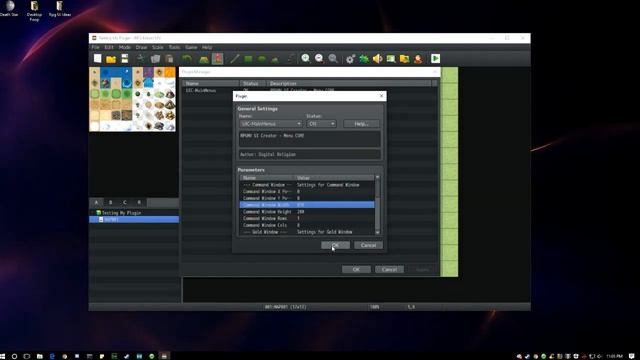Open the Database gear icon

pos(350,59)
